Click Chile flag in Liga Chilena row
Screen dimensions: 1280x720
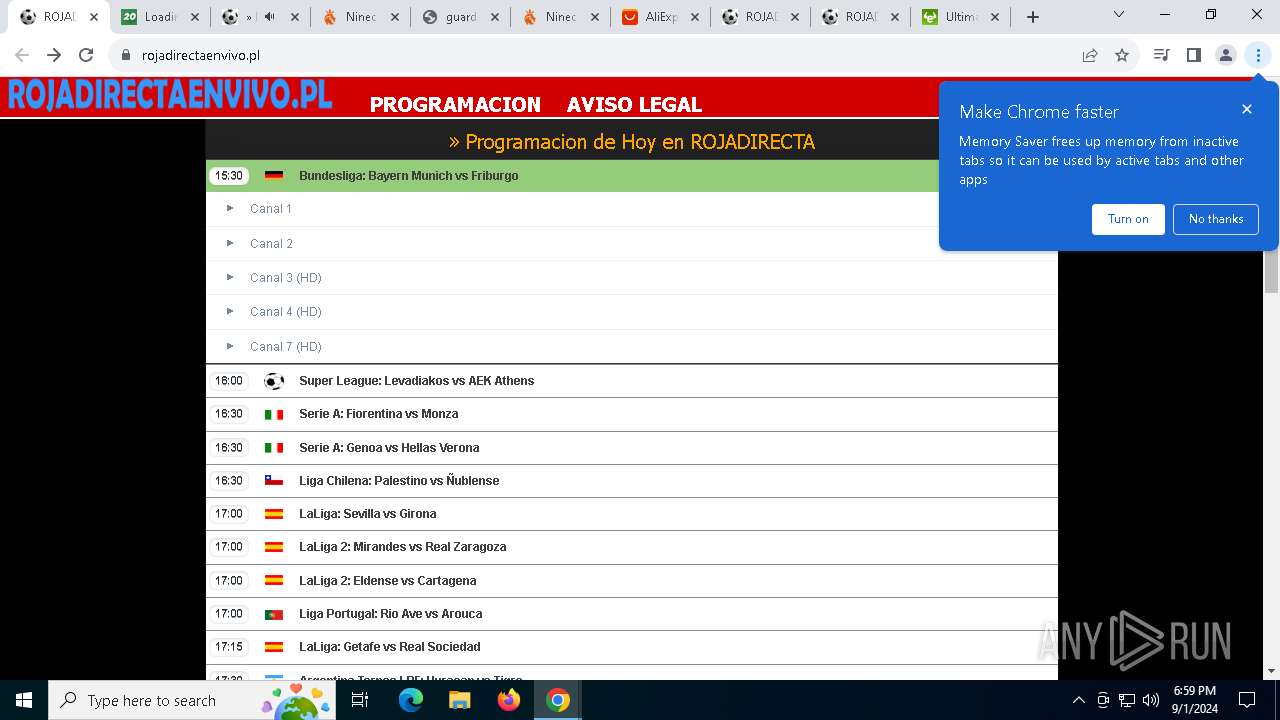pos(274,481)
